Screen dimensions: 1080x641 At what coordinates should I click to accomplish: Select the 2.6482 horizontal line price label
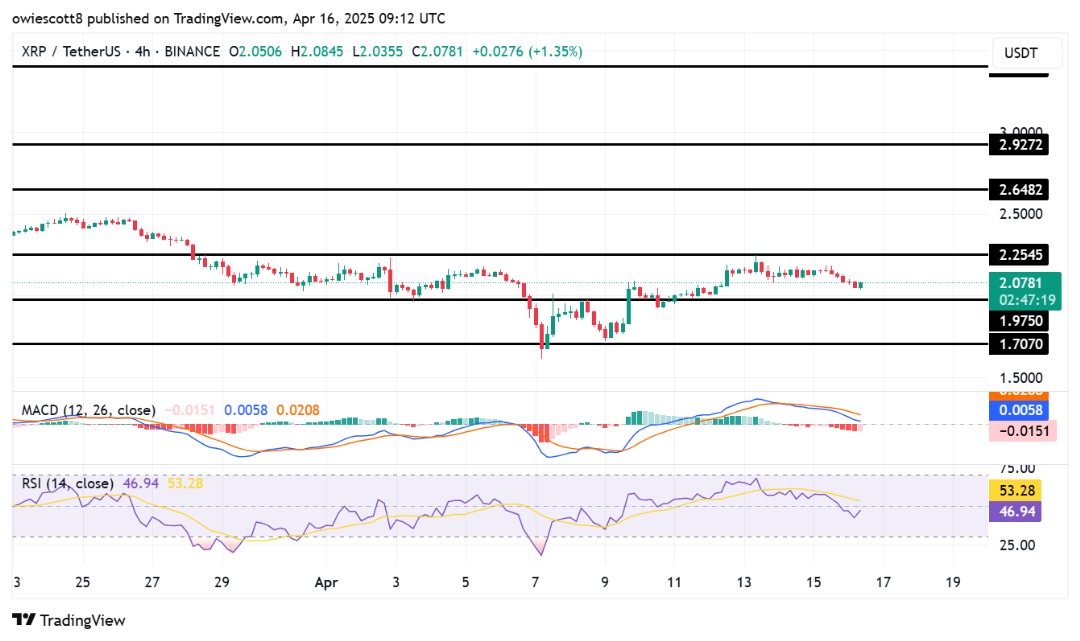pos(1019,189)
